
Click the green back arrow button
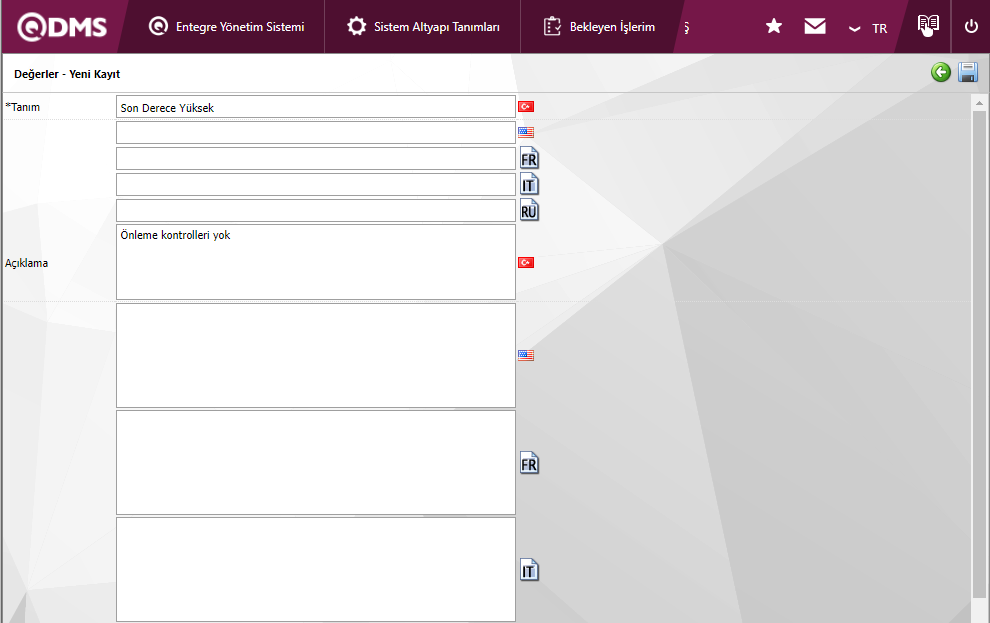(941, 72)
